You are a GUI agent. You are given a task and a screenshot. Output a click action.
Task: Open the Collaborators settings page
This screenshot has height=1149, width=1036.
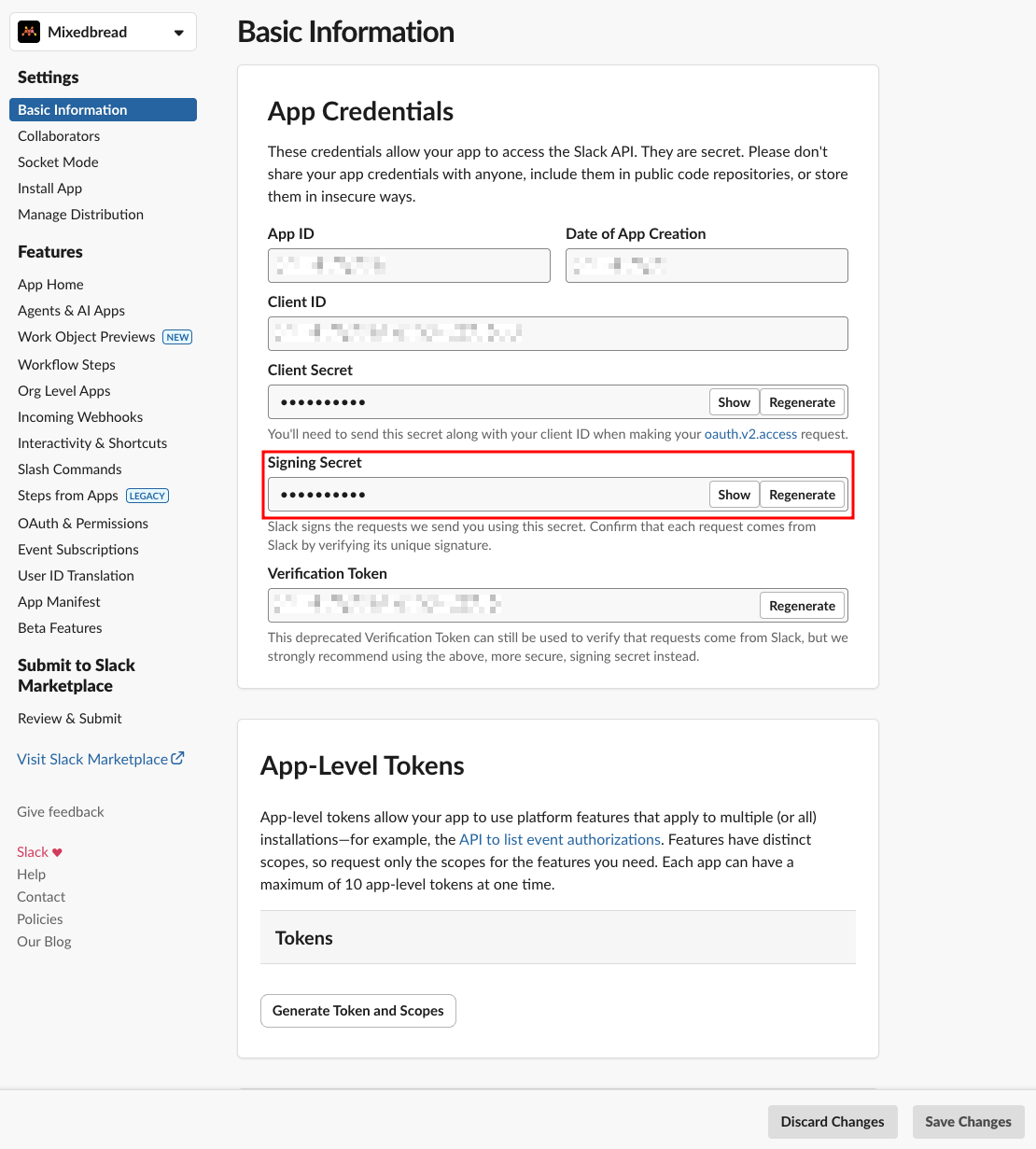click(x=59, y=136)
